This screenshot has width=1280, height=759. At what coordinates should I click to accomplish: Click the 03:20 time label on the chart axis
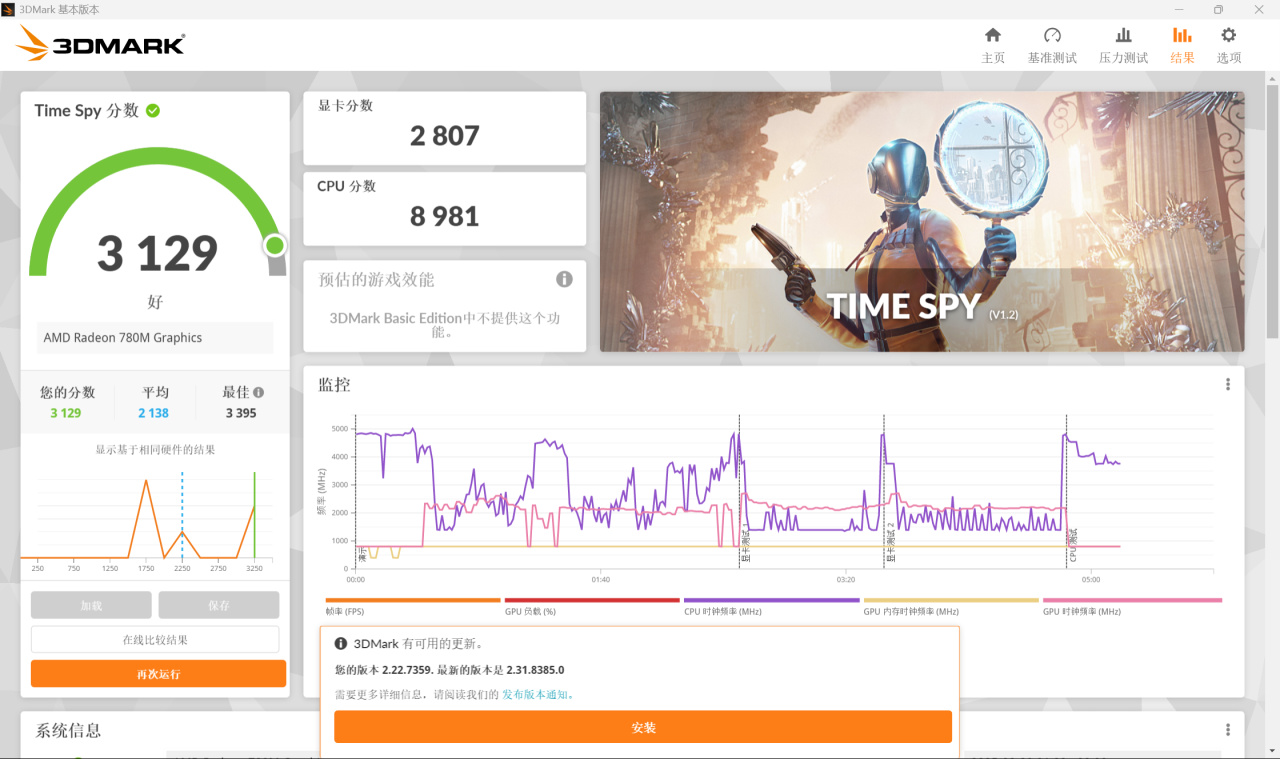846,580
